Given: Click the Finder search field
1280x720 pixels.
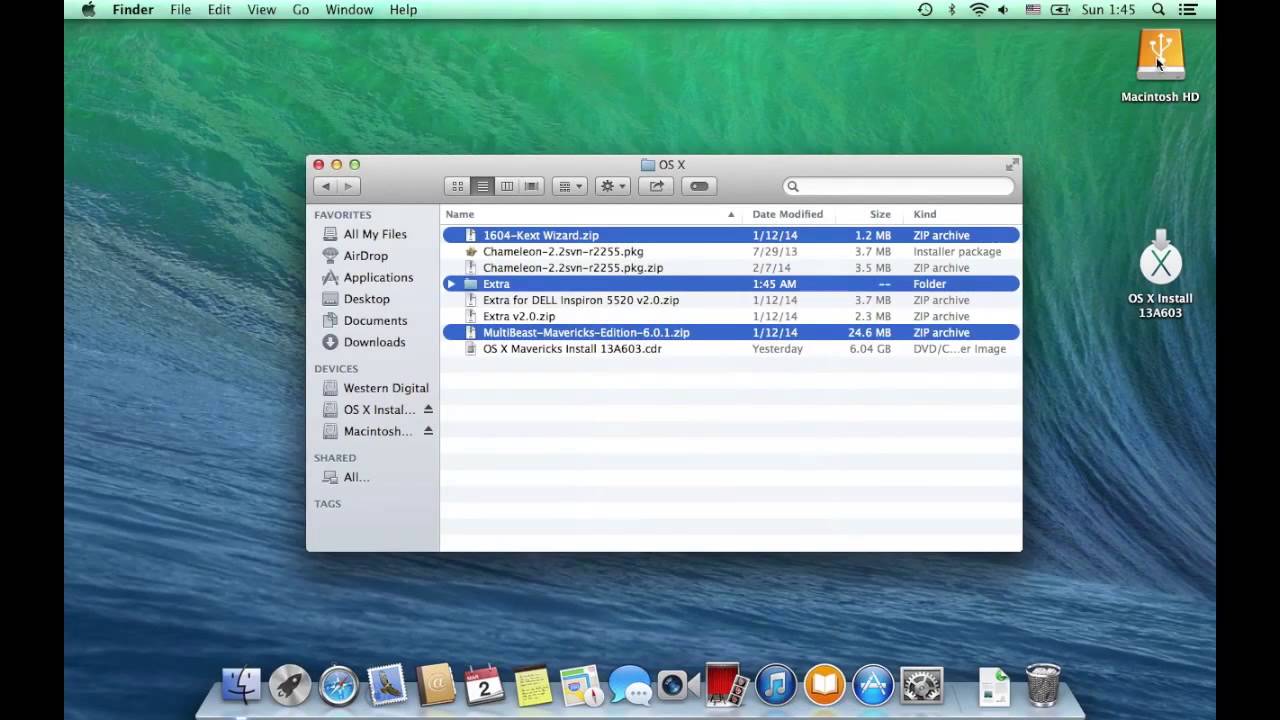Looking at the screenshot, I should pyautogui.click(x=898, y=186).
